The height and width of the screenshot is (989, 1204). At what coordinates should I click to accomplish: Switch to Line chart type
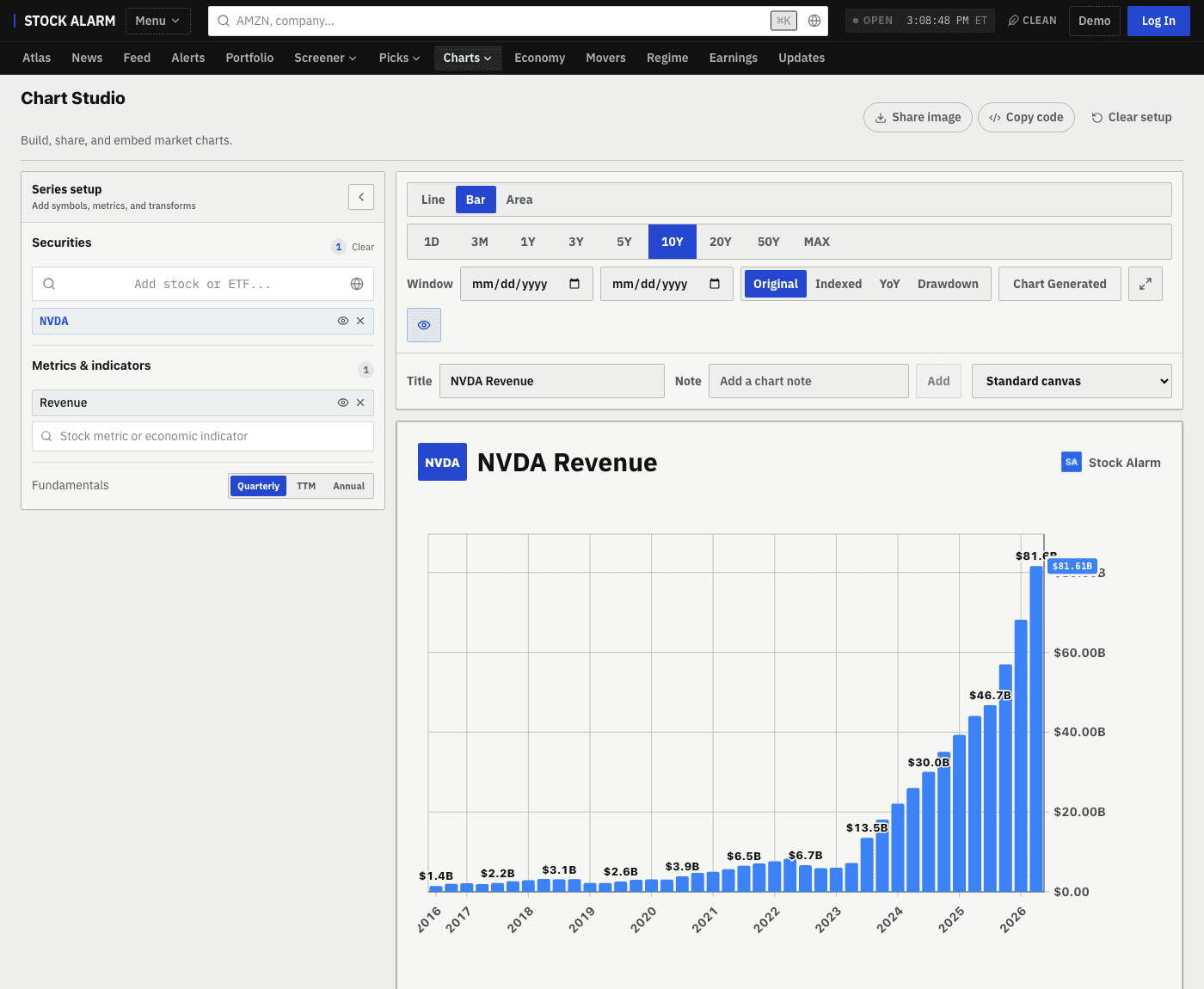[433, 200]
